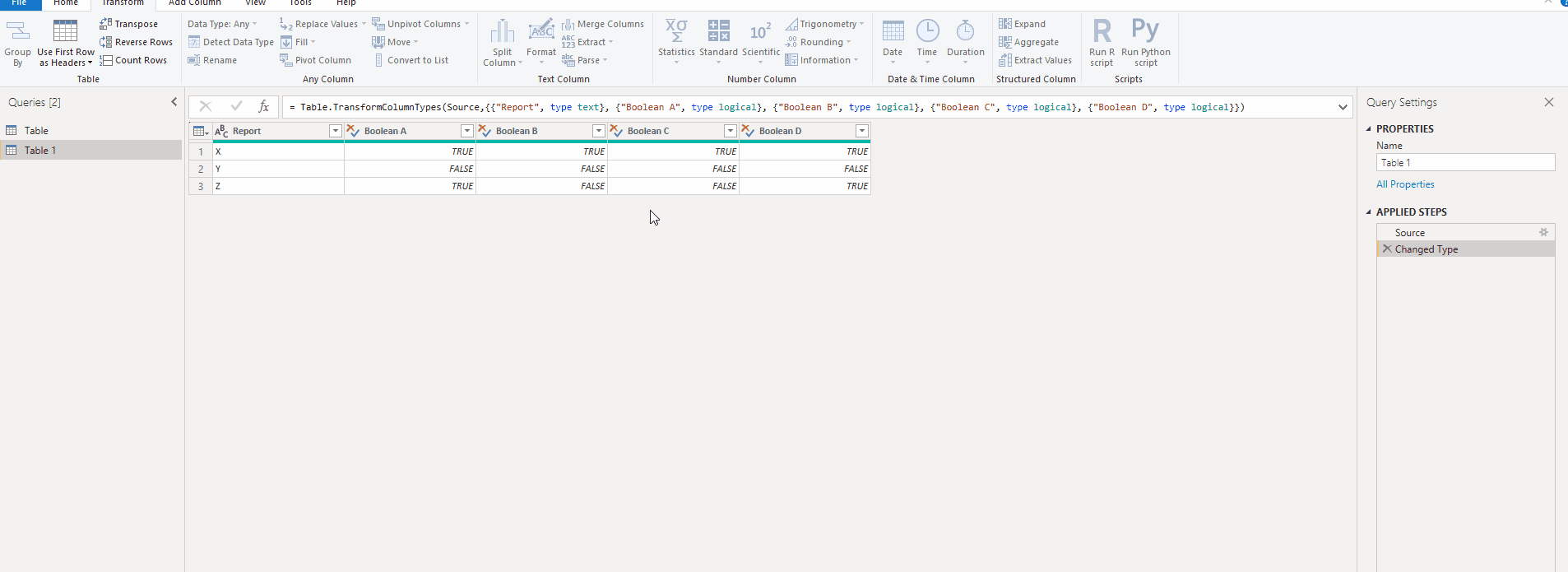This screenshot has height=572, width=1568.
Task: Click Convert to List
Action: (x=411, y=60)
